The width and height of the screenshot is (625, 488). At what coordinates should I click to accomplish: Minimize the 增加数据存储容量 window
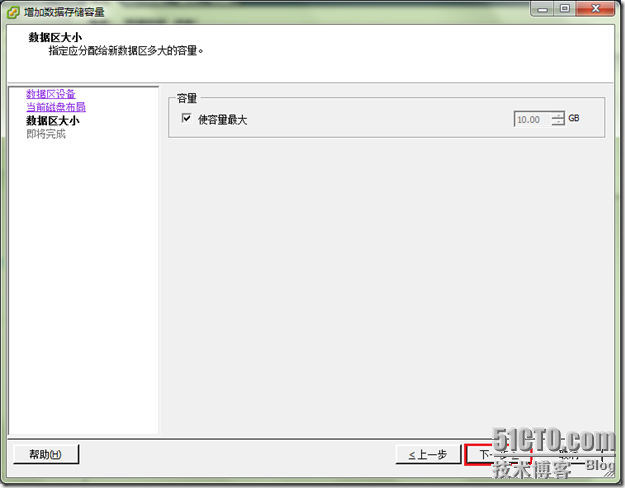click(542, 9)
